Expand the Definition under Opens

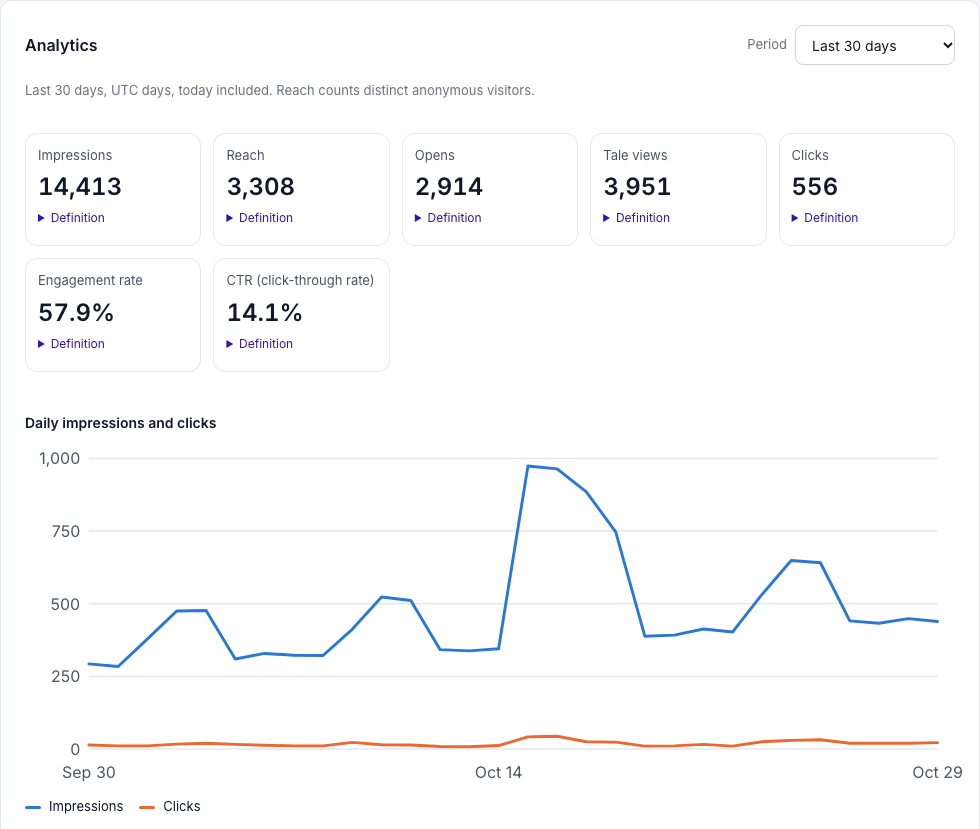(x=448, y=218)
